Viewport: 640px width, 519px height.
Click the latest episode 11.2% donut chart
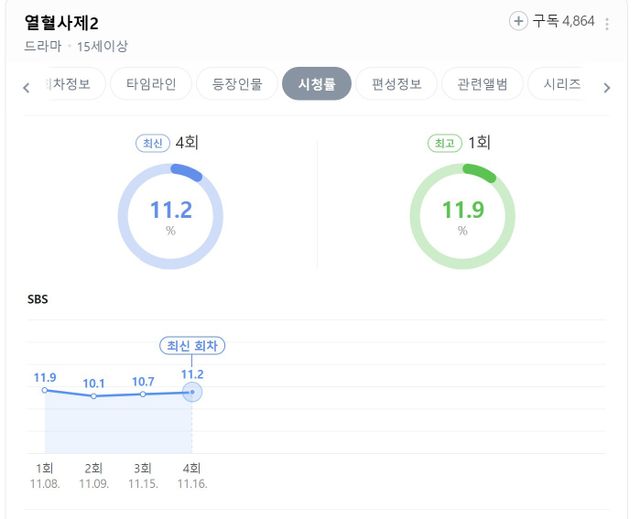170,216
